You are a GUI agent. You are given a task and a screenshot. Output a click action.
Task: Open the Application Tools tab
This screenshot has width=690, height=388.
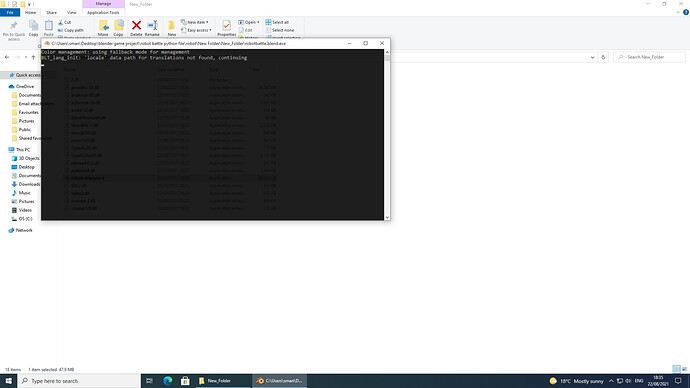click(103, 12)
